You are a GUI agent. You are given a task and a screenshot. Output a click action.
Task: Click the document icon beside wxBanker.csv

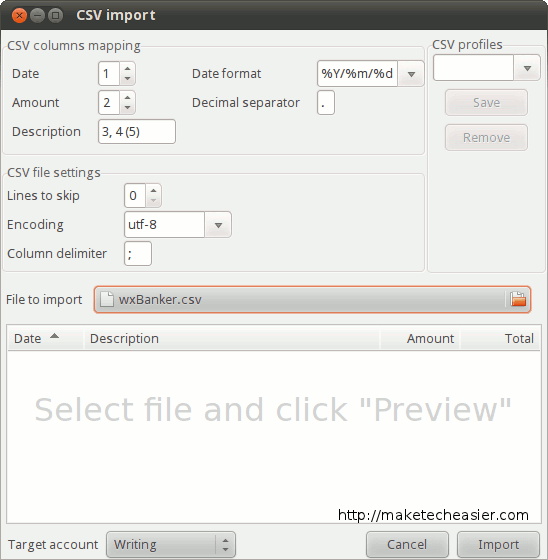[106, 299]
